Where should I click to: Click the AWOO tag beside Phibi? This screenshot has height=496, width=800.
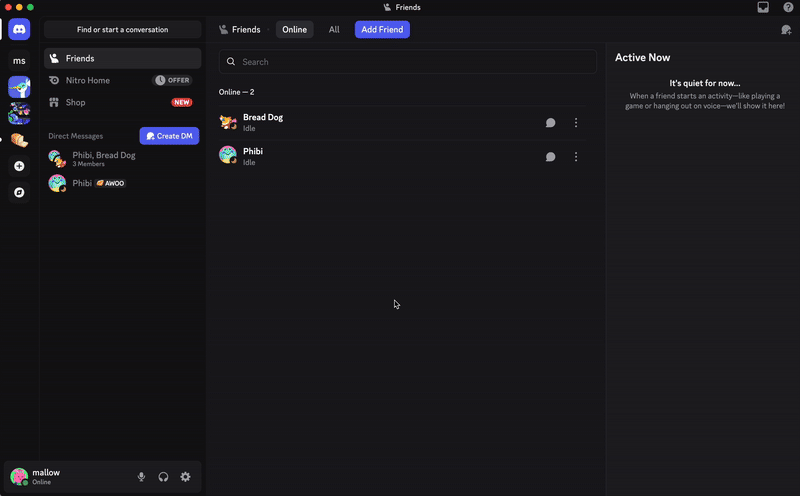click(x=111, y=183)
